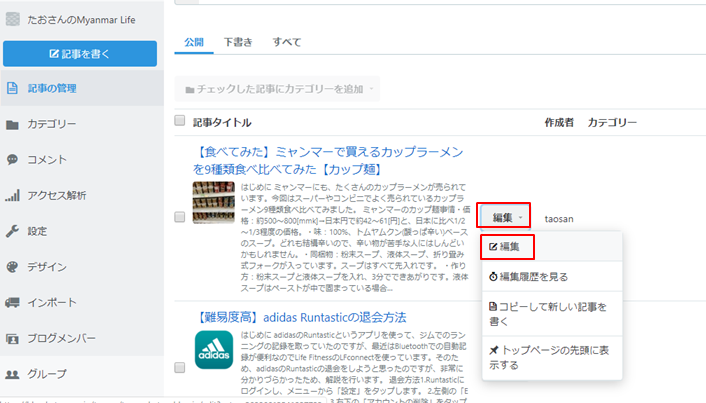Choose 編集 from the dropdown menu

coord(552,247)
